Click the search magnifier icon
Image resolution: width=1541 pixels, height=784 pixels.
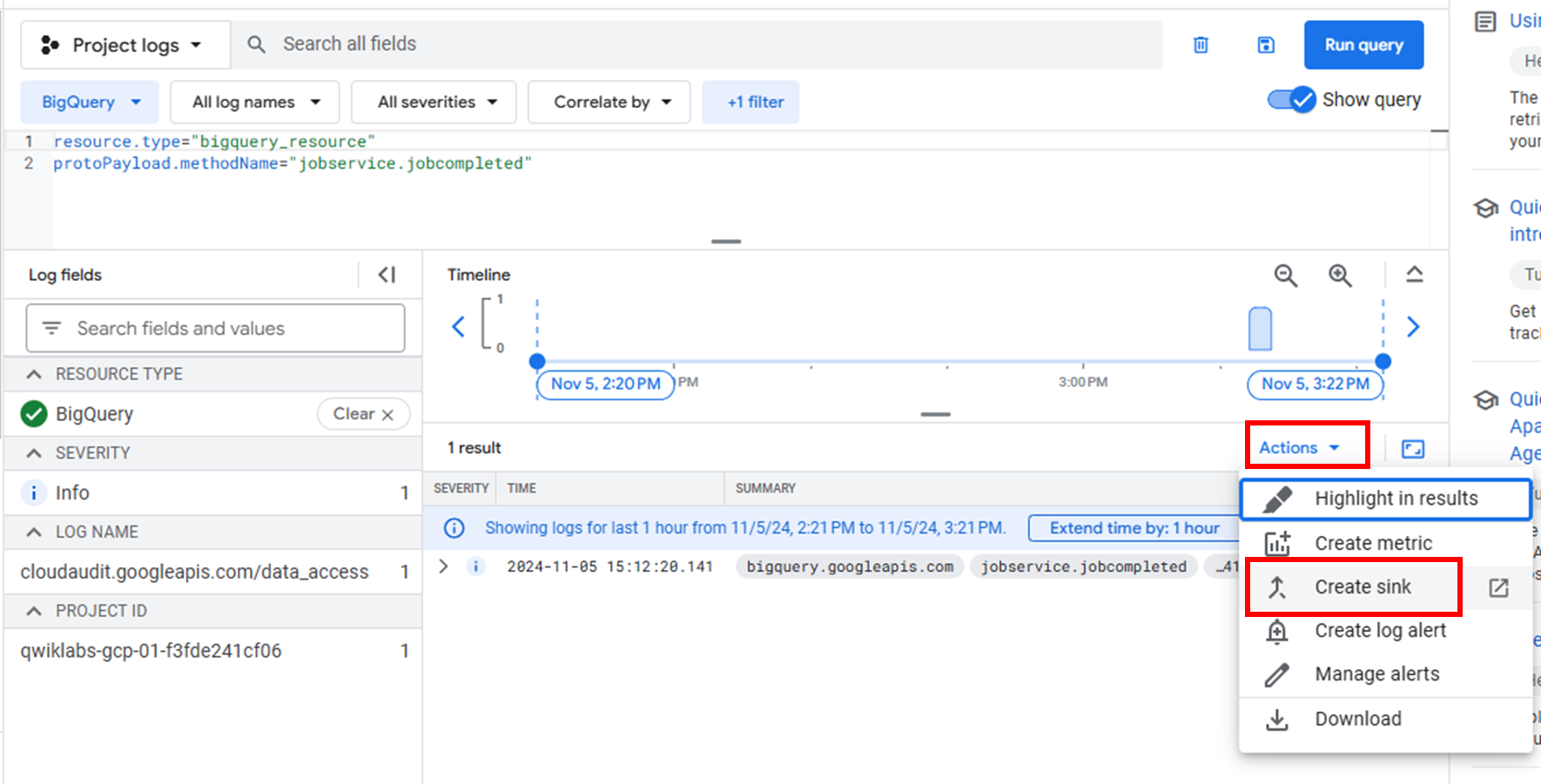[256, 44]
